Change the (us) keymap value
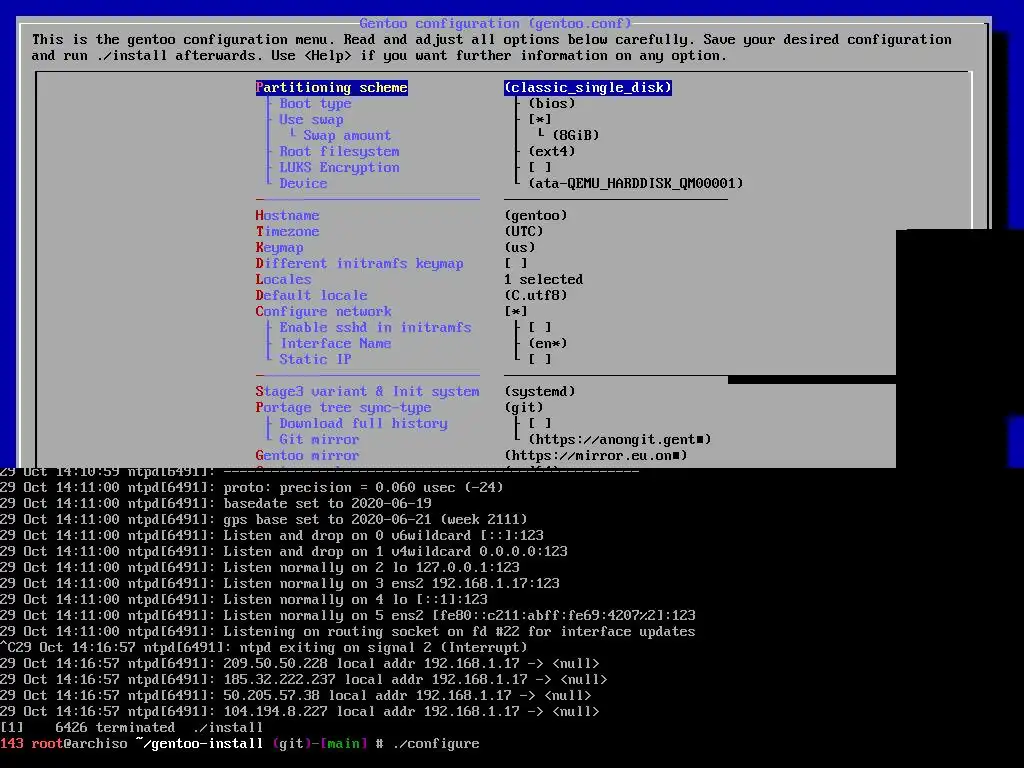1024x768 pixels. (520, 248)
